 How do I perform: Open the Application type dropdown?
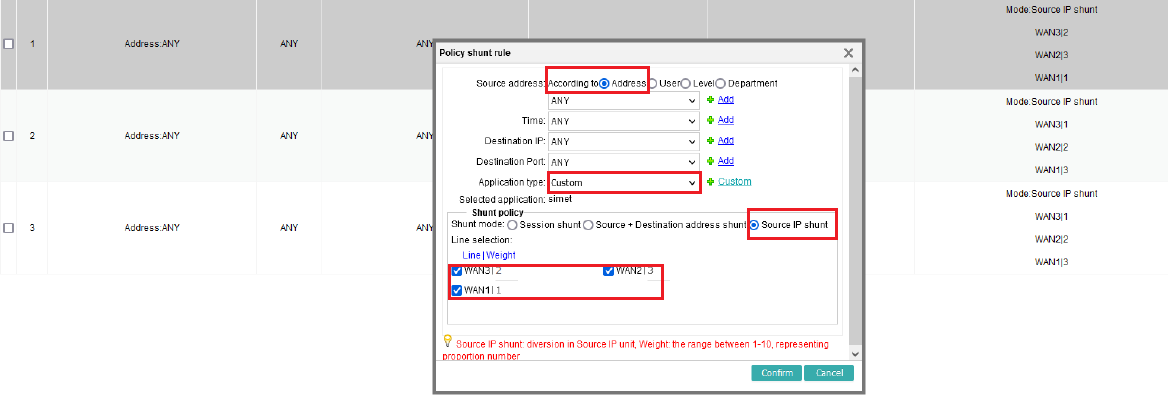[624, 183]
